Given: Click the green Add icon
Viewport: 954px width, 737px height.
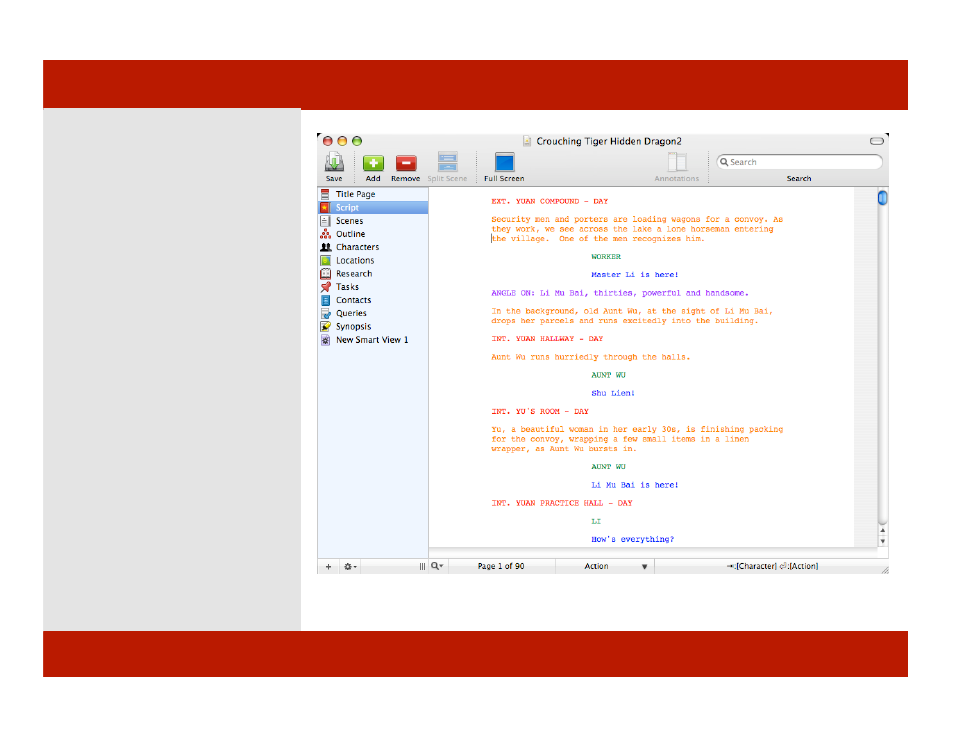Looking at the screenshot, I should tap(373, 163).
